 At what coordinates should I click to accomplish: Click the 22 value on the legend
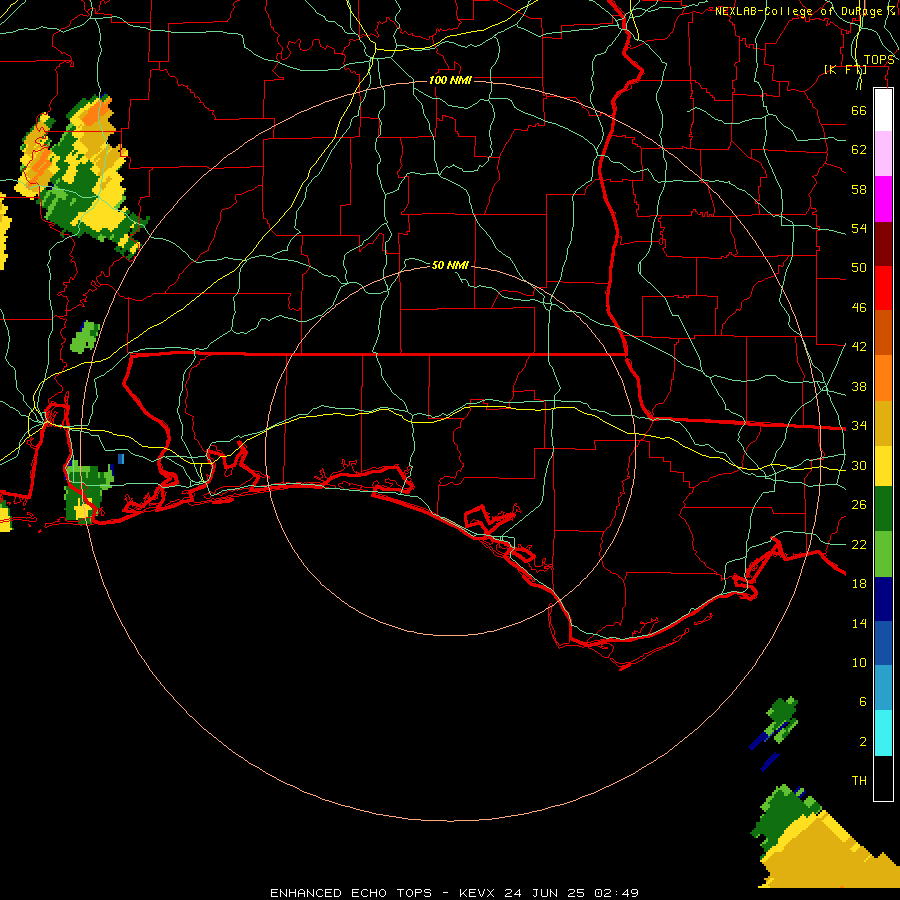(859, 544)
